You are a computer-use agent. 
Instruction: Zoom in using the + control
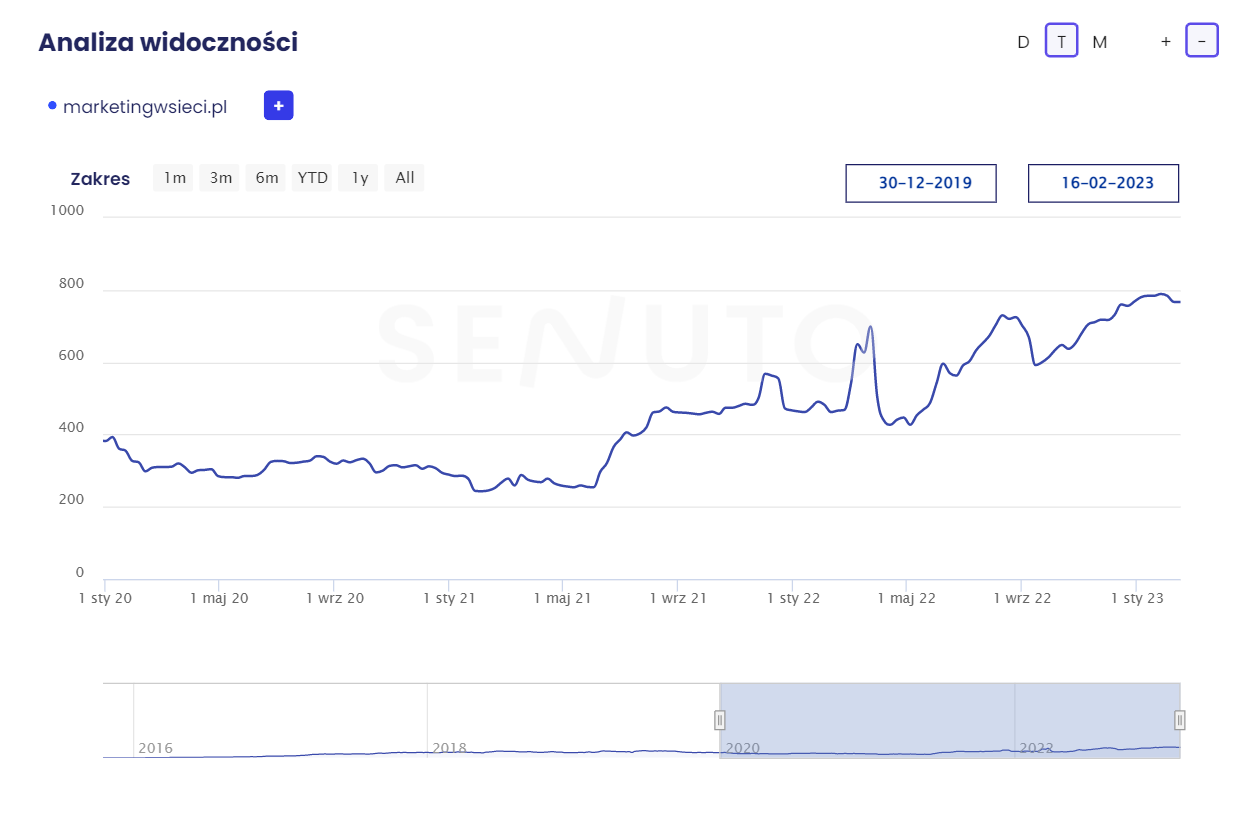tap(1165, 41)
